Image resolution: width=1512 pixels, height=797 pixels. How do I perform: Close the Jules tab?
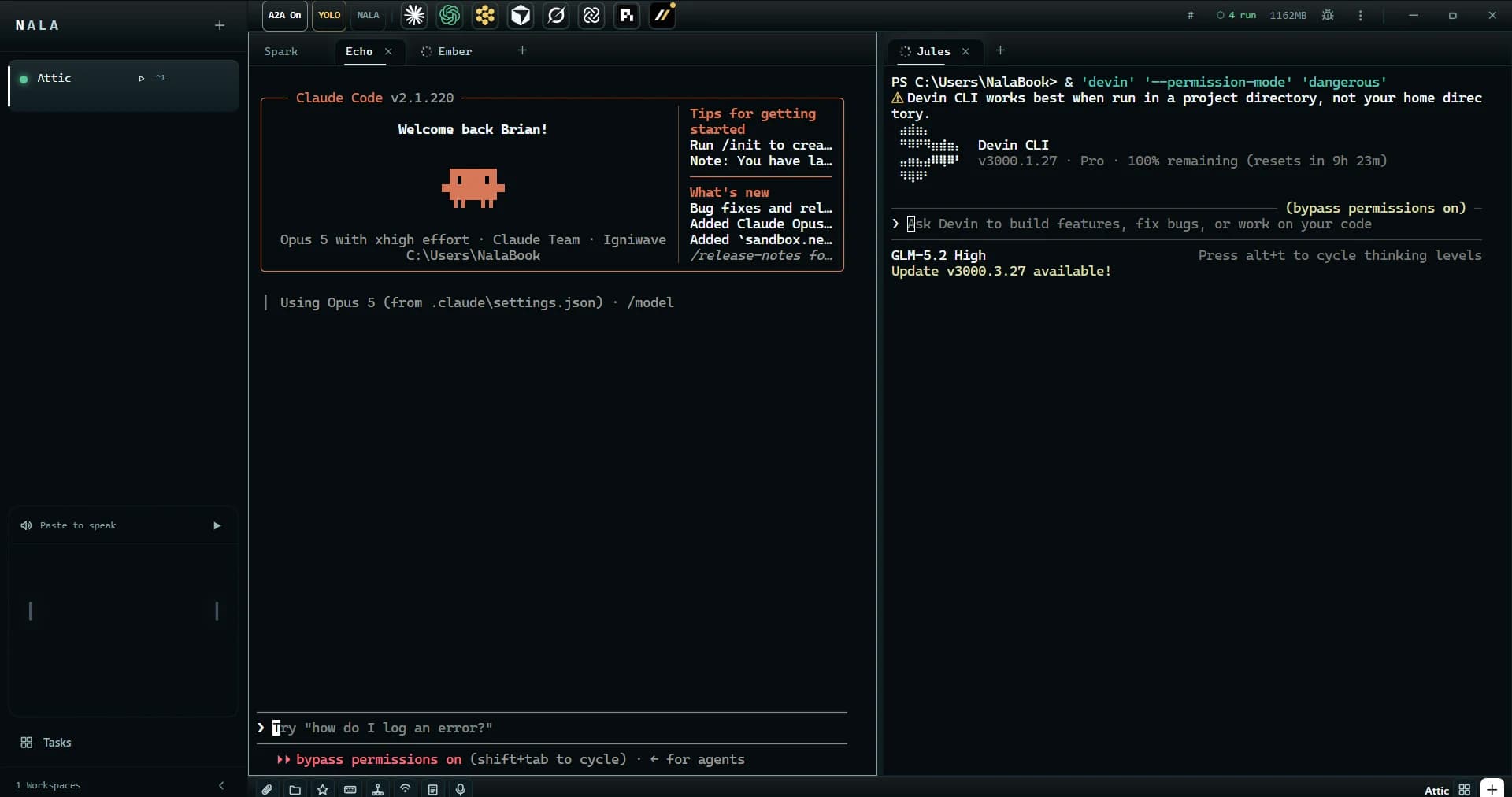tap(965, 51)
